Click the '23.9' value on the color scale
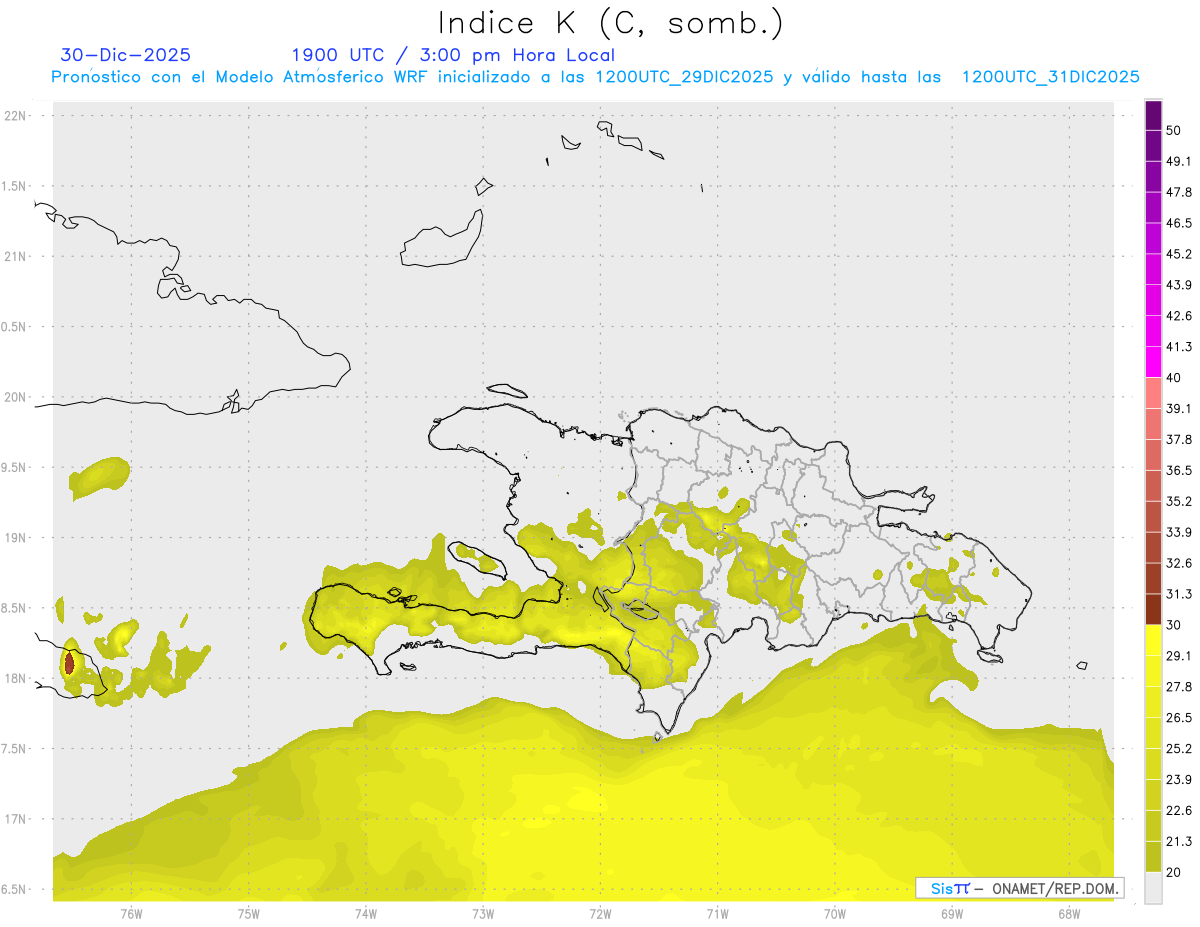The height and width of the screenshot is (927, 1200). pyautogui.click(x=1179, y=780)
